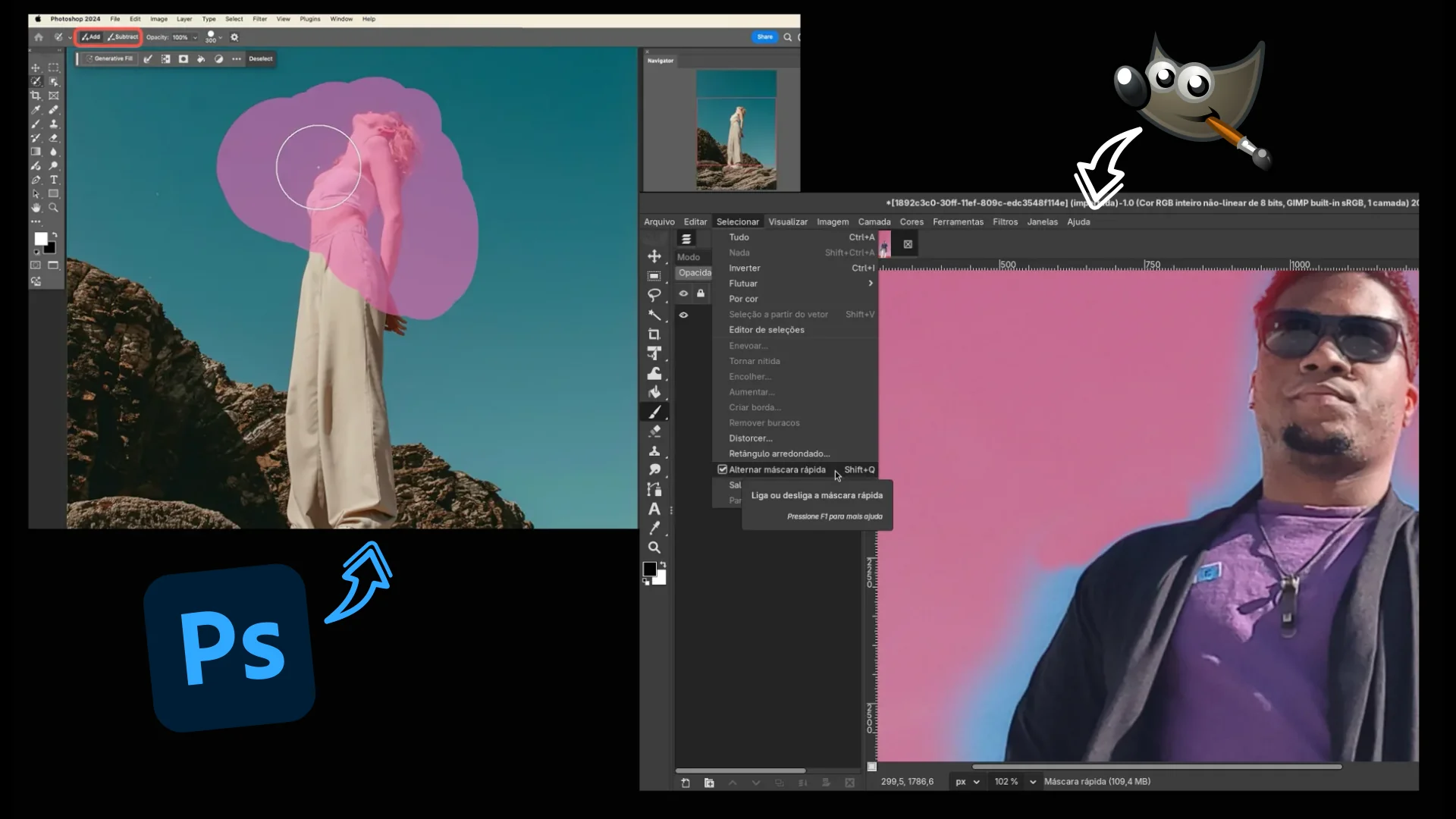Click GIMP foreground black color swatch

(649, 569)
